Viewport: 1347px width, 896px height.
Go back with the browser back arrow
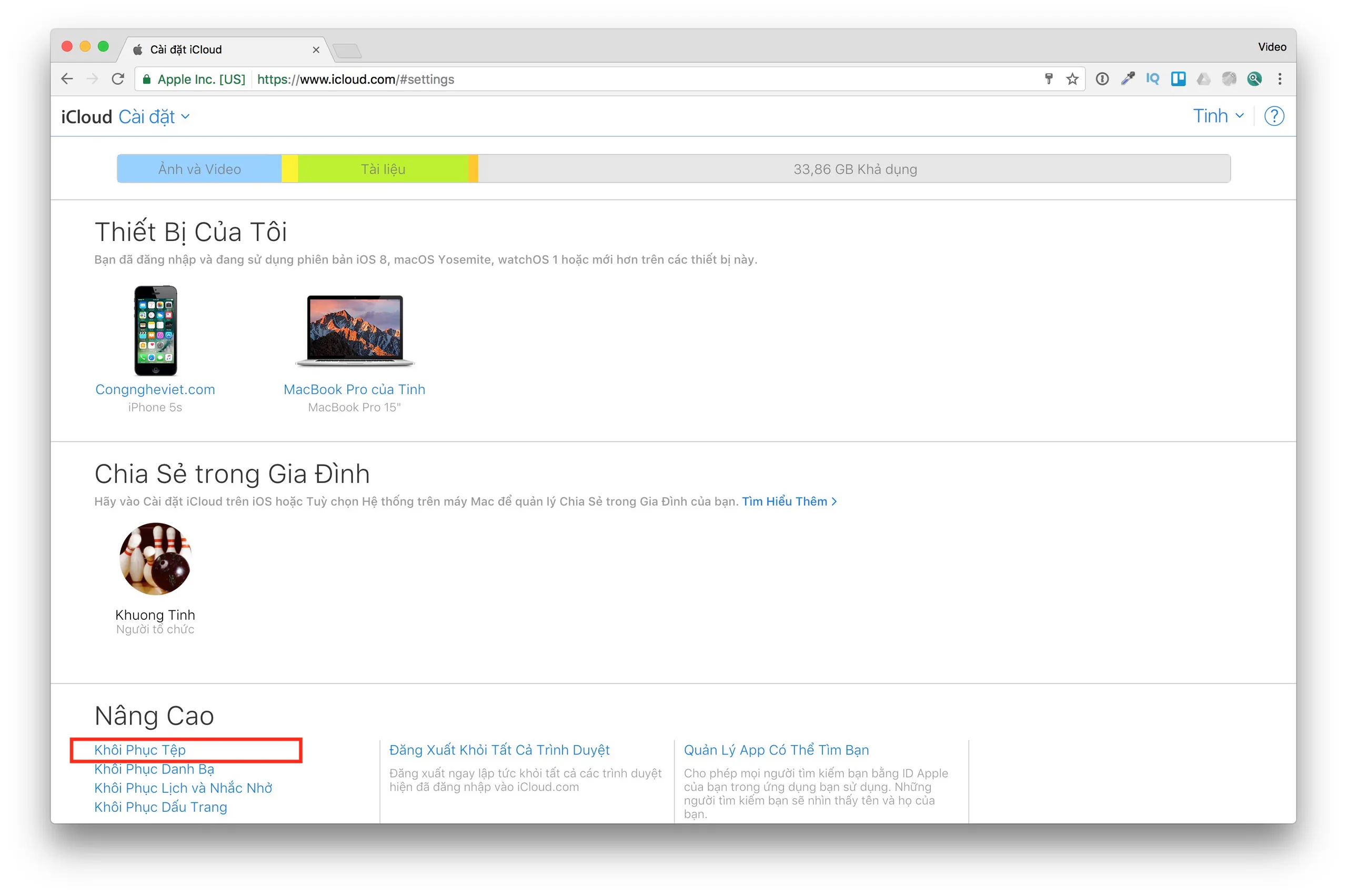point(67,79)
